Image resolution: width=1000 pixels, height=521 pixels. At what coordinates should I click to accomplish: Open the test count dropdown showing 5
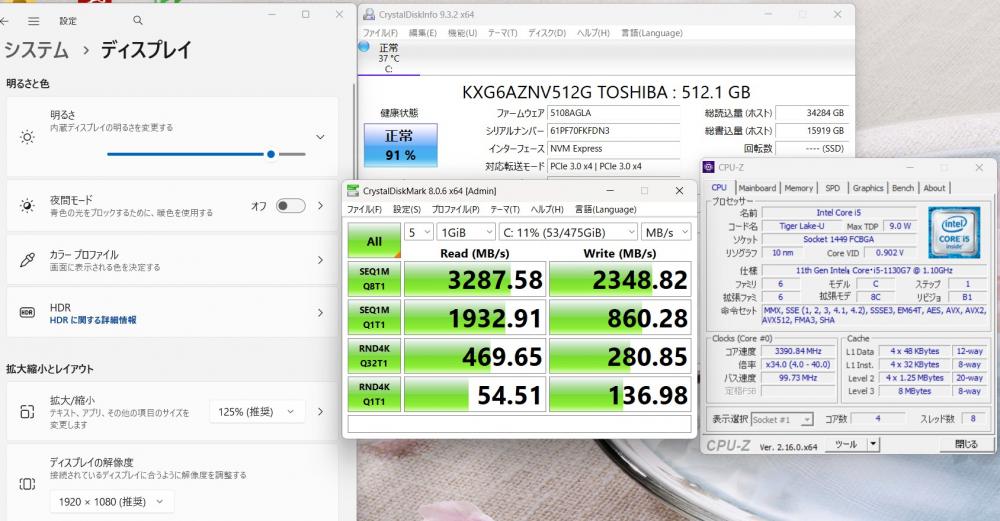(x=419, y=232)
